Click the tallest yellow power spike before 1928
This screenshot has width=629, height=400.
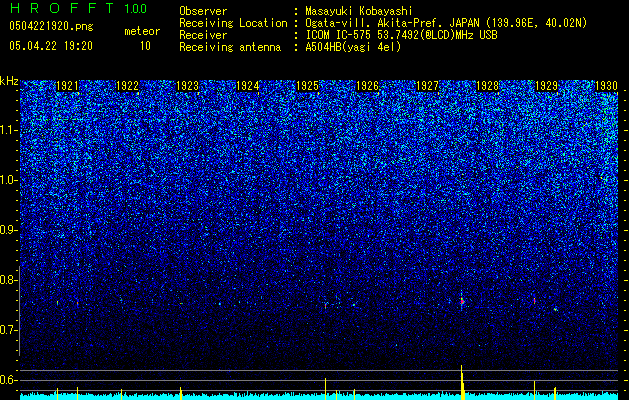462,382
